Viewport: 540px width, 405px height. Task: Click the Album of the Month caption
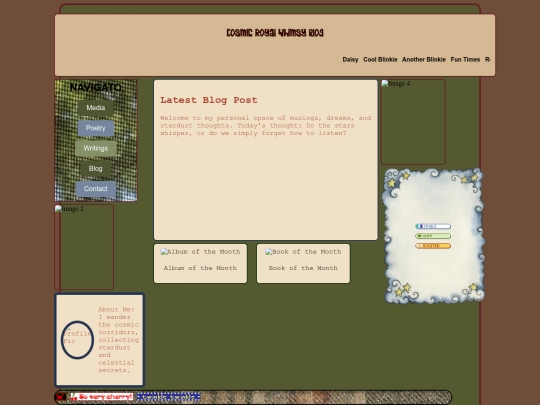pos(200,268)
